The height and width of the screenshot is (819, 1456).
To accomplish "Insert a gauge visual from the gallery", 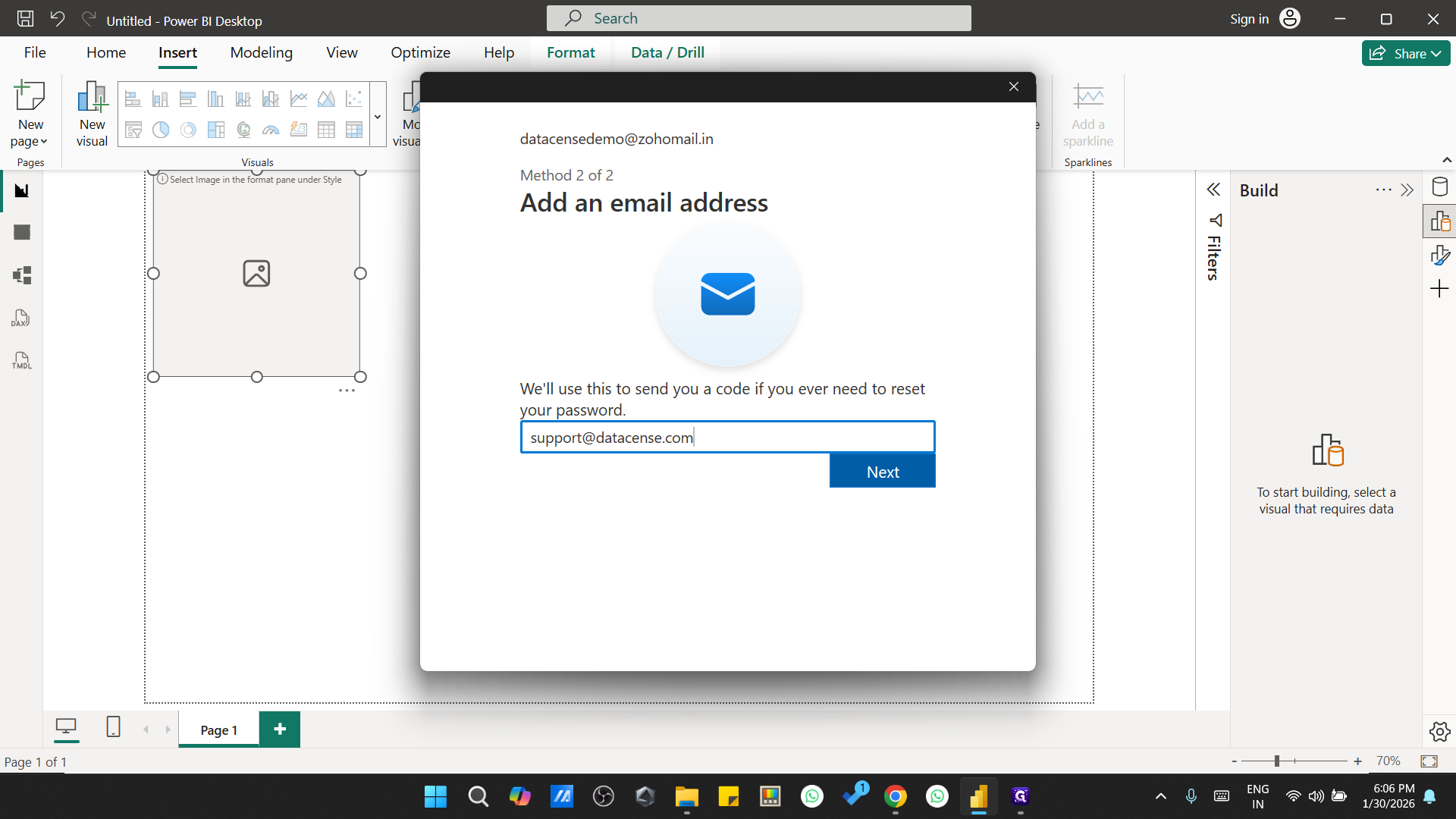I will 270,130.
